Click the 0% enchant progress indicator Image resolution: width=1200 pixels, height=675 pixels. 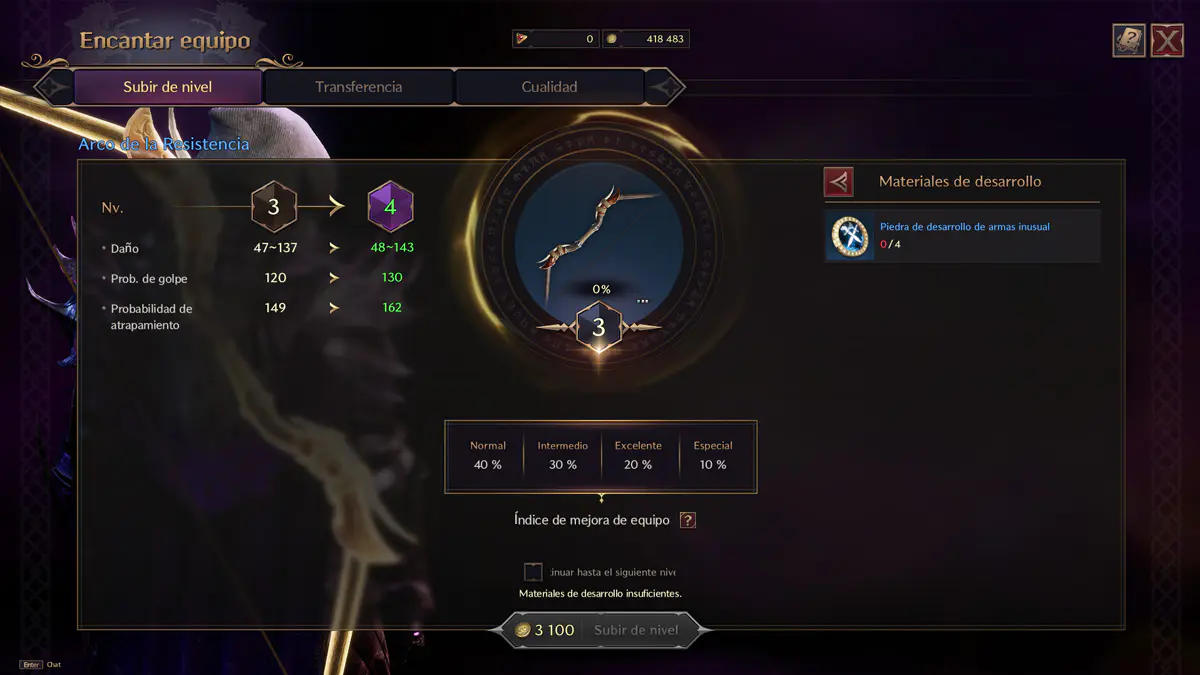(x=601, y=289)
